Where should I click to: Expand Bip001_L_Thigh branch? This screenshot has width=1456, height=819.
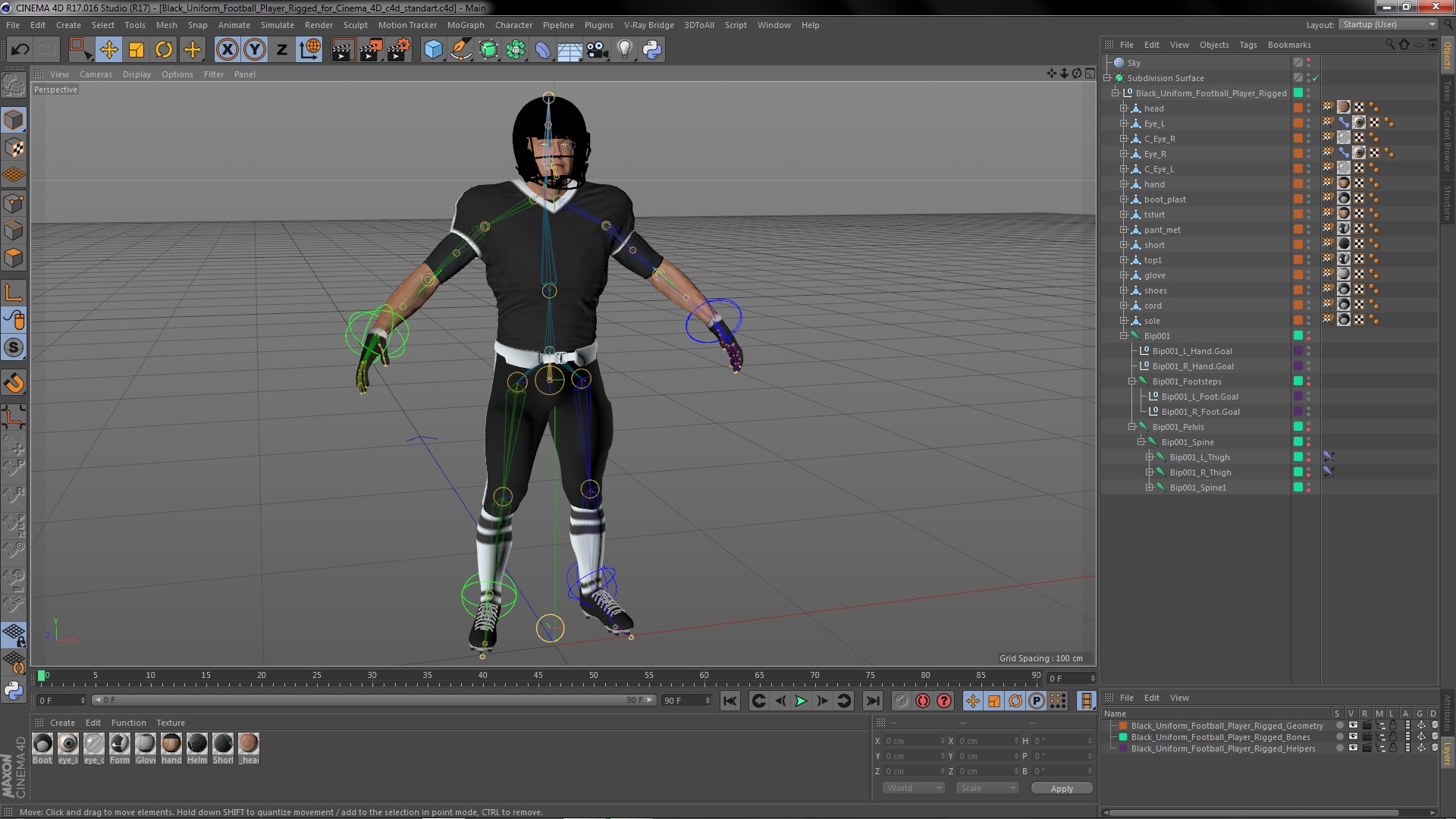pos(1150,457)
